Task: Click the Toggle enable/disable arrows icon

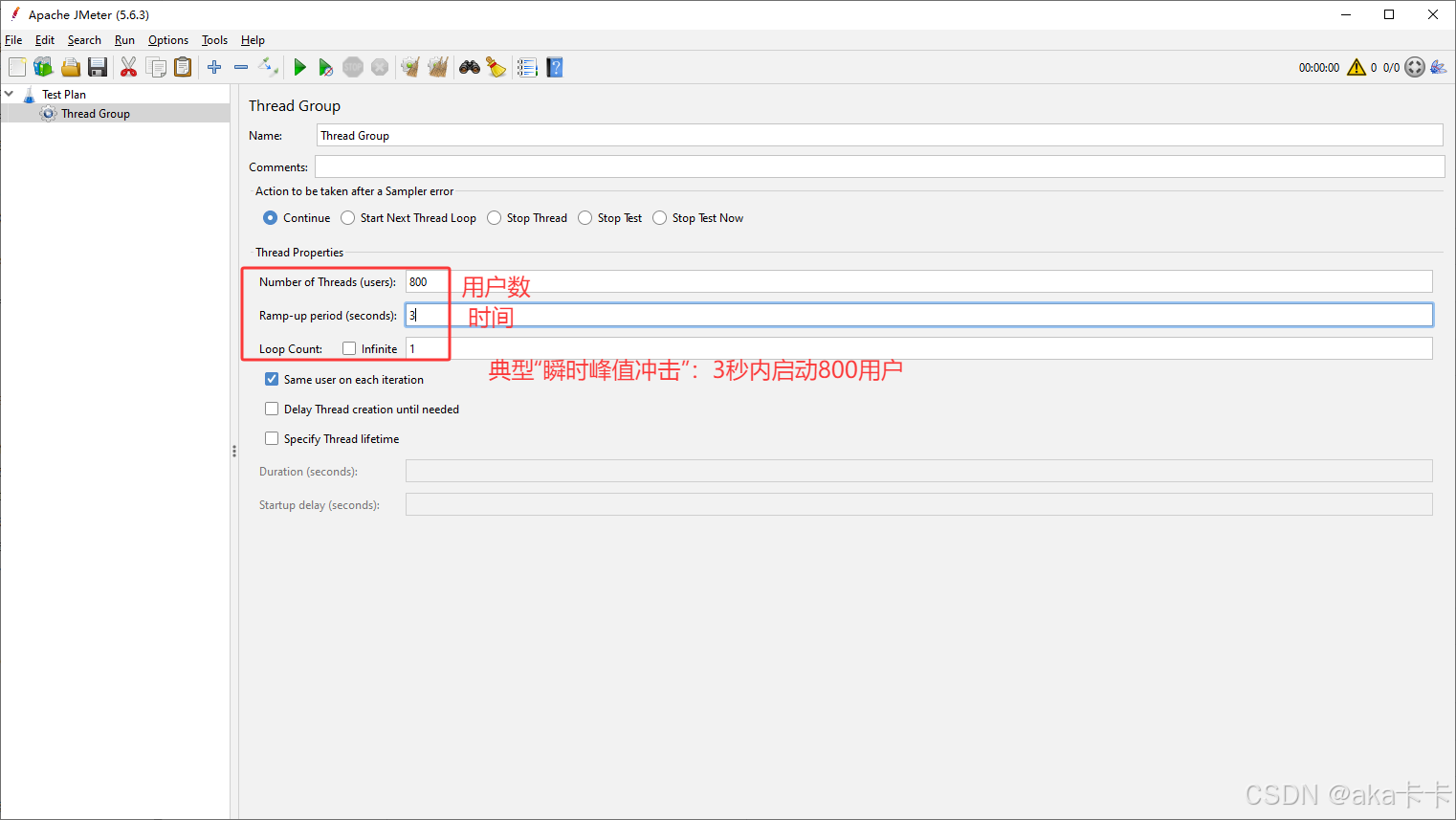Action: coord(269,67)
